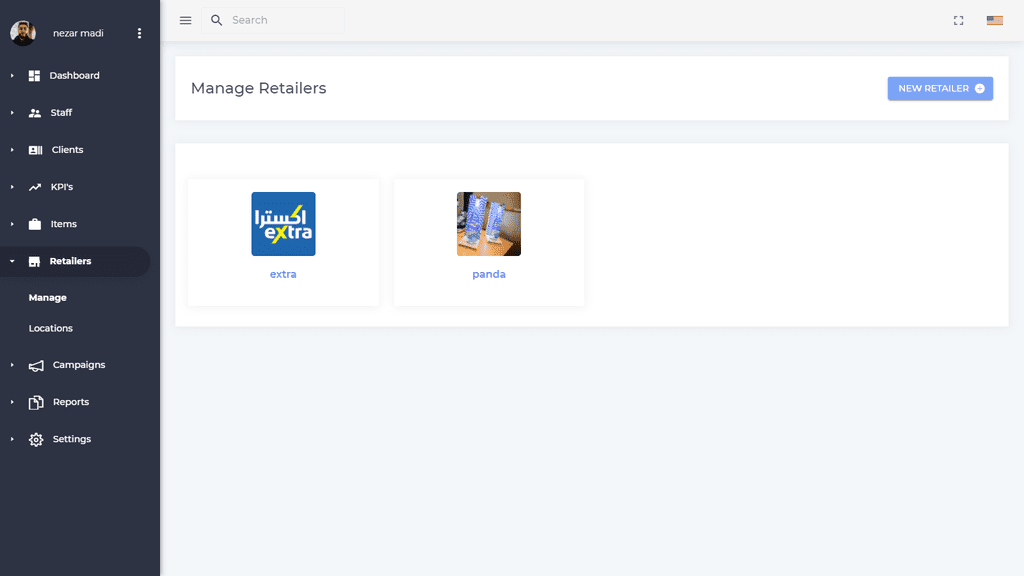1024x576 pixels.
Task: Select the Settings gear icon
Action: pos(36,440)
